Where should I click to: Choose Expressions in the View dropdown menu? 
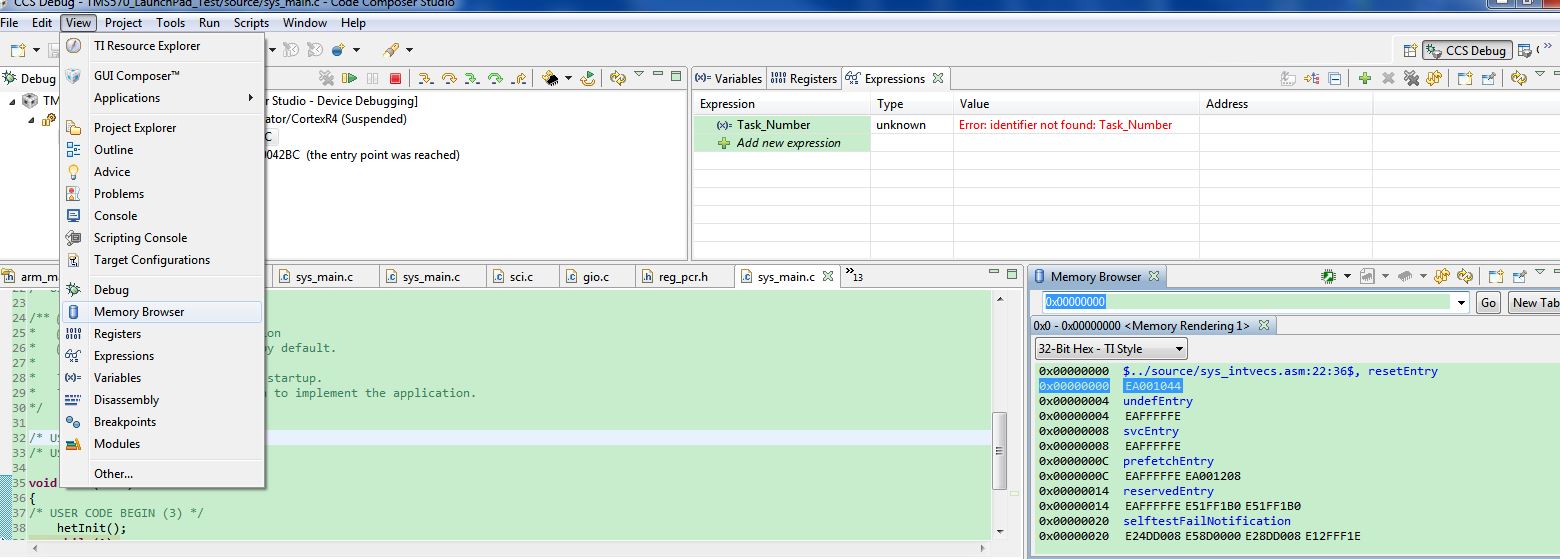pos(162,356)
